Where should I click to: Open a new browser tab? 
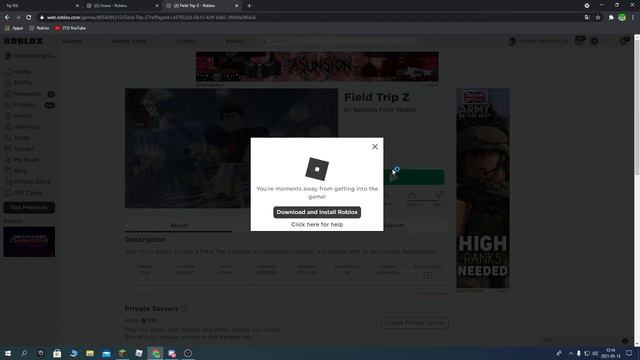pos(249,6)
